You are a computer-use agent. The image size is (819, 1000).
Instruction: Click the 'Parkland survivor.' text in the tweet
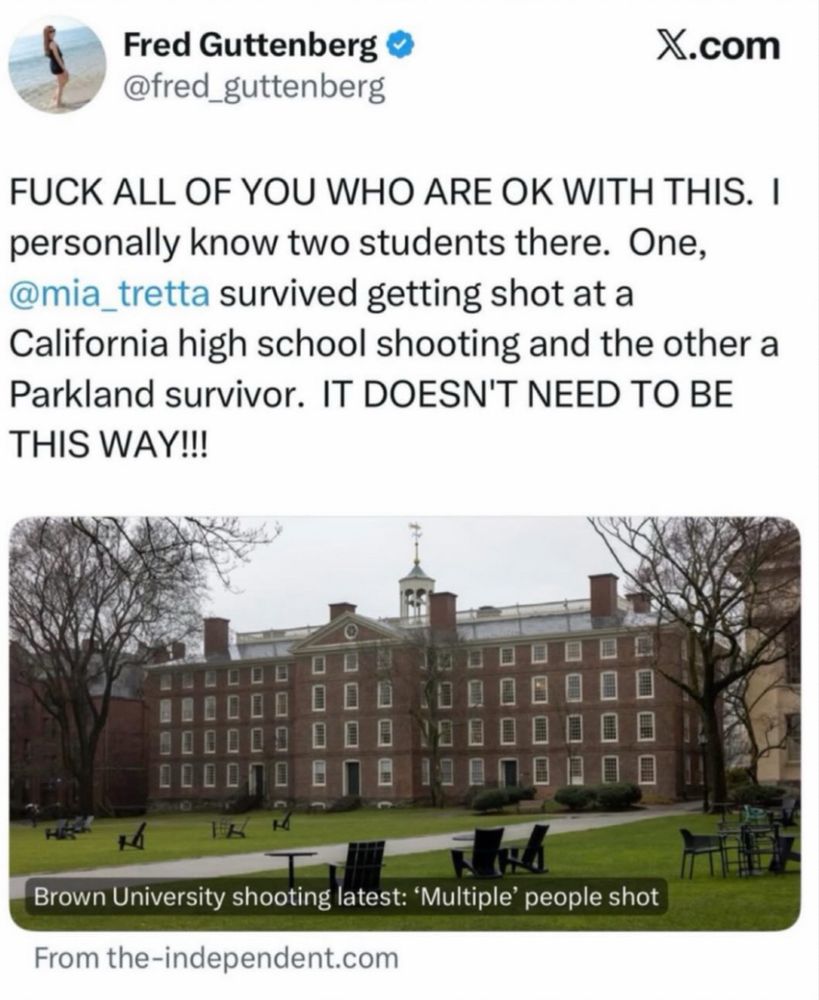156,393
